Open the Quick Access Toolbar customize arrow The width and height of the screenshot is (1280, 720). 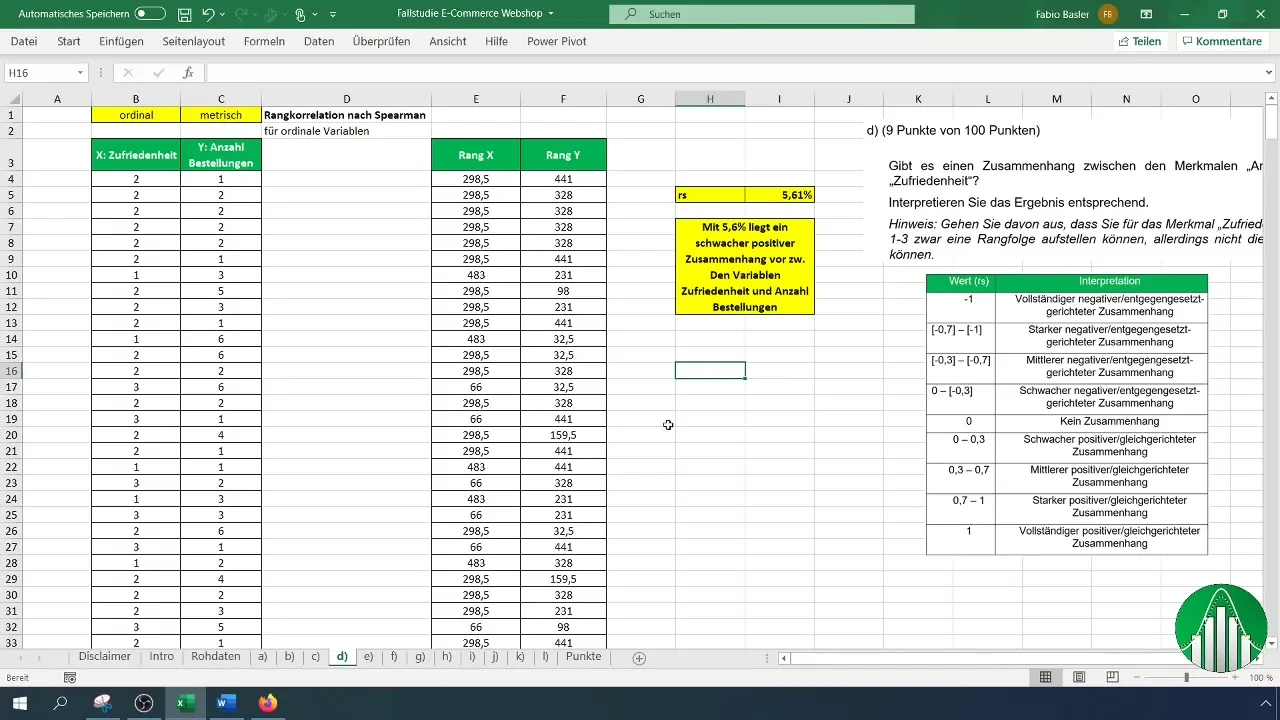tap(333, 15)
